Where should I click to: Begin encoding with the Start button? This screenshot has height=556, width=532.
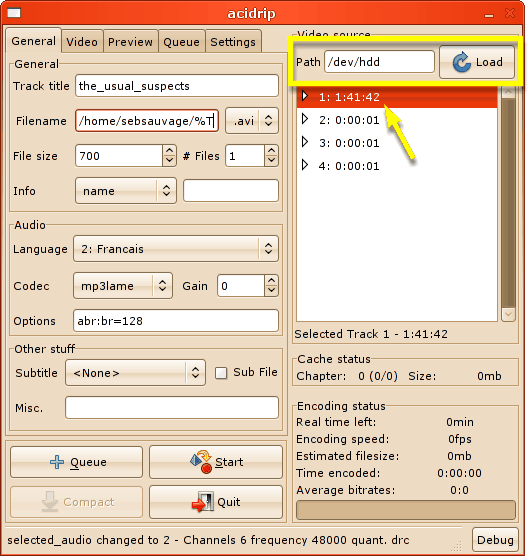pos(216,462)
